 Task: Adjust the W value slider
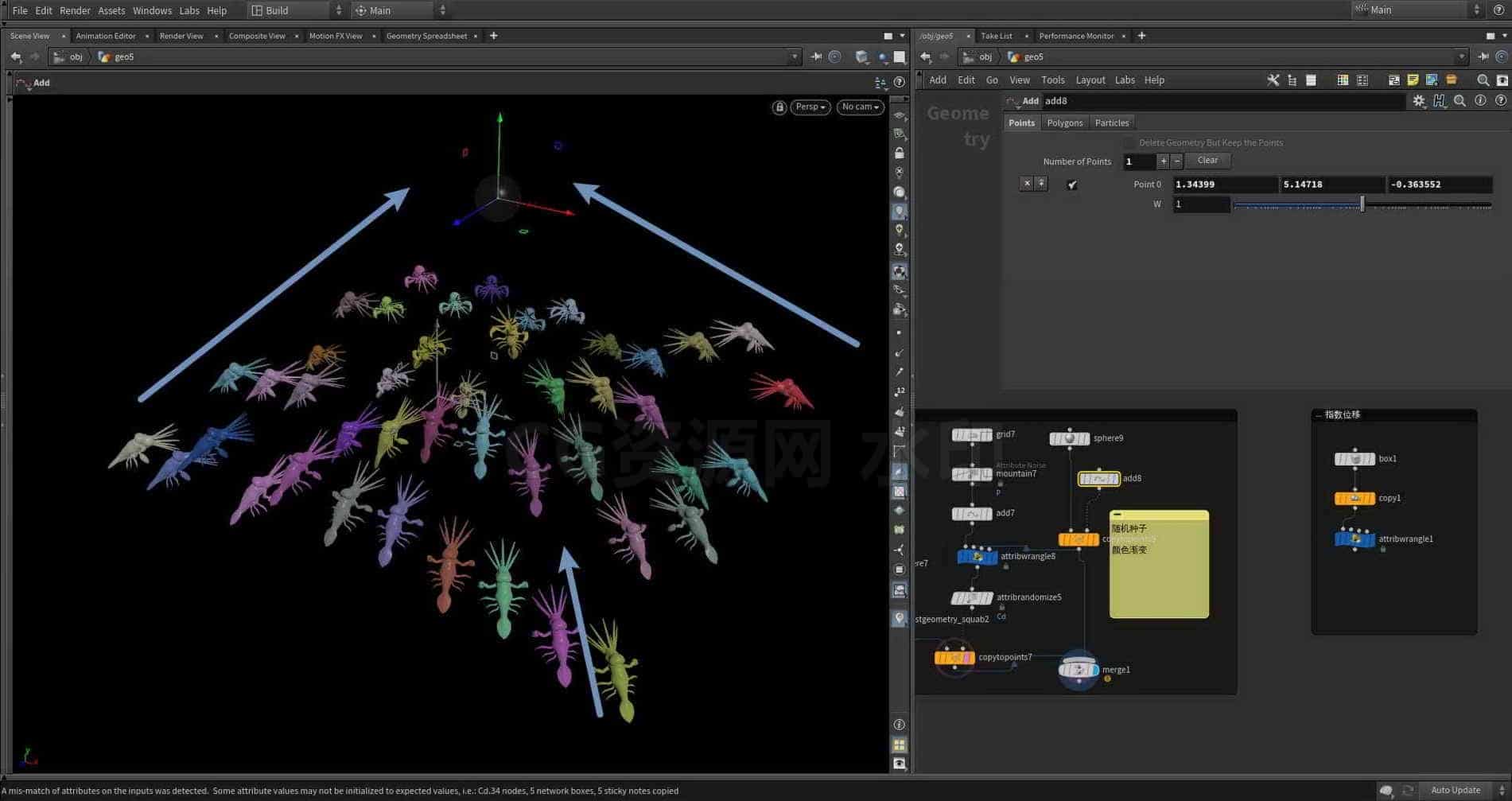(x=1362, y=205)
